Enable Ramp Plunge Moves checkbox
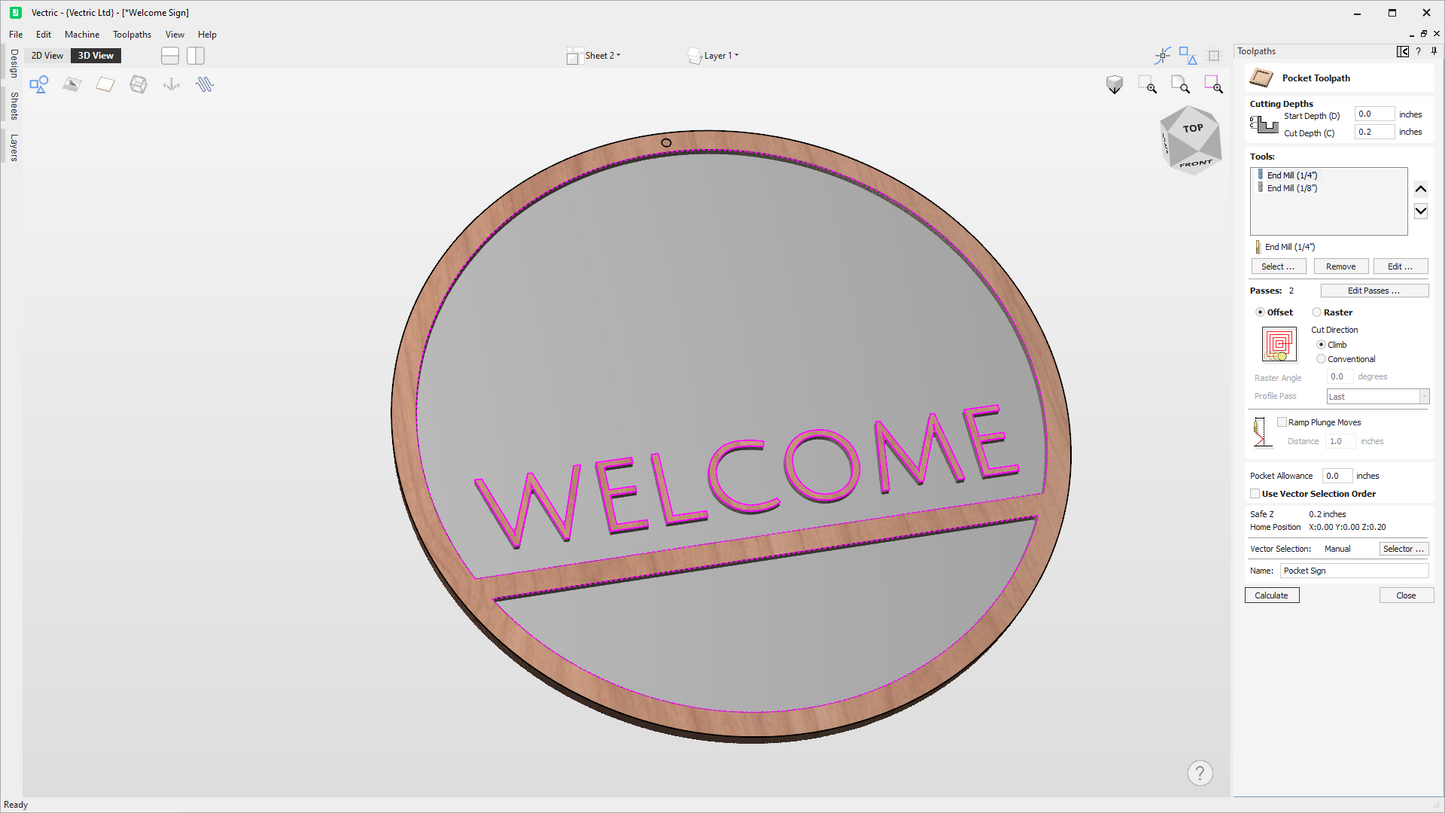 [1282, 421]
